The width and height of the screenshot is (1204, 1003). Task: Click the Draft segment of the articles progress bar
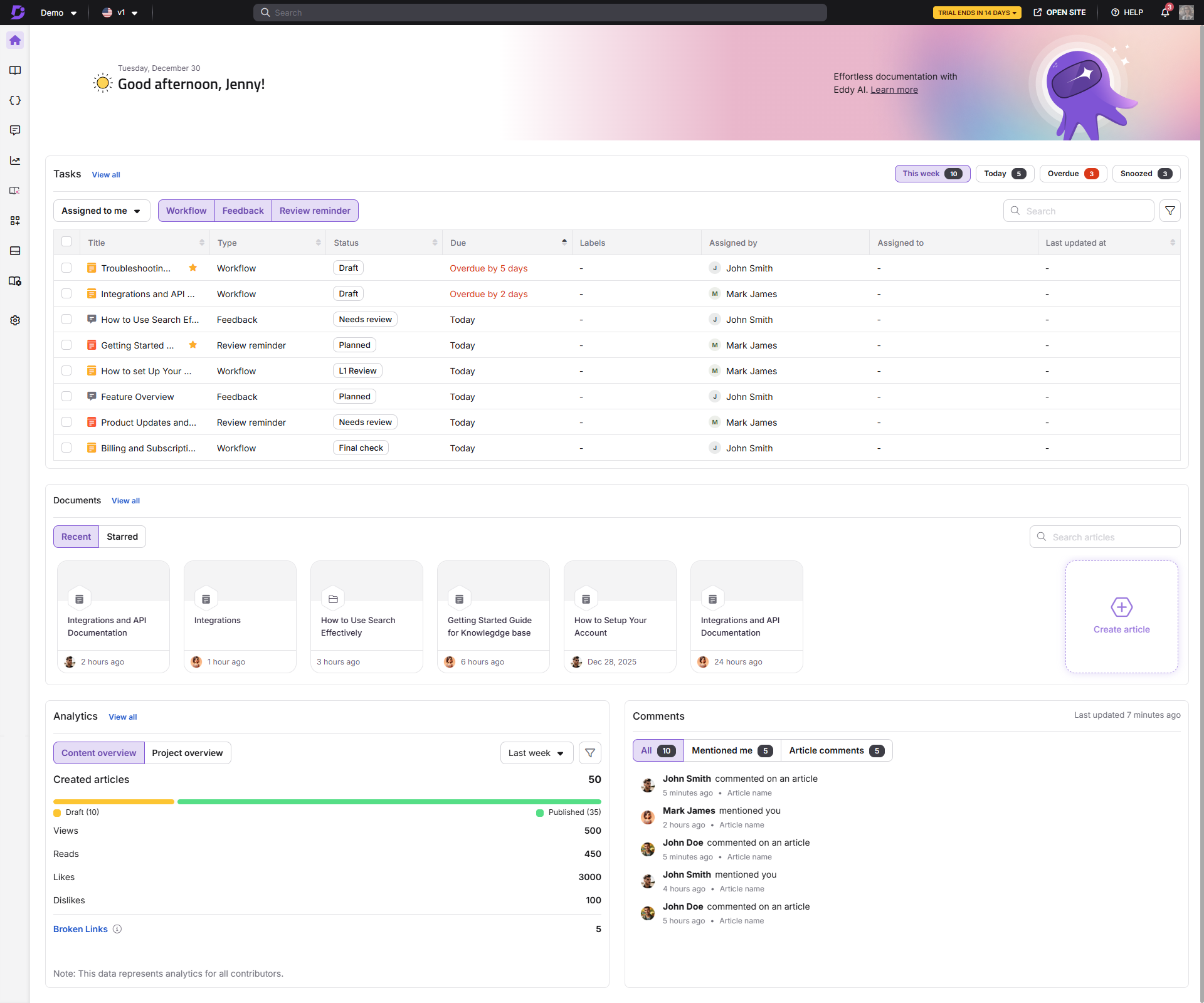(113, 802)
